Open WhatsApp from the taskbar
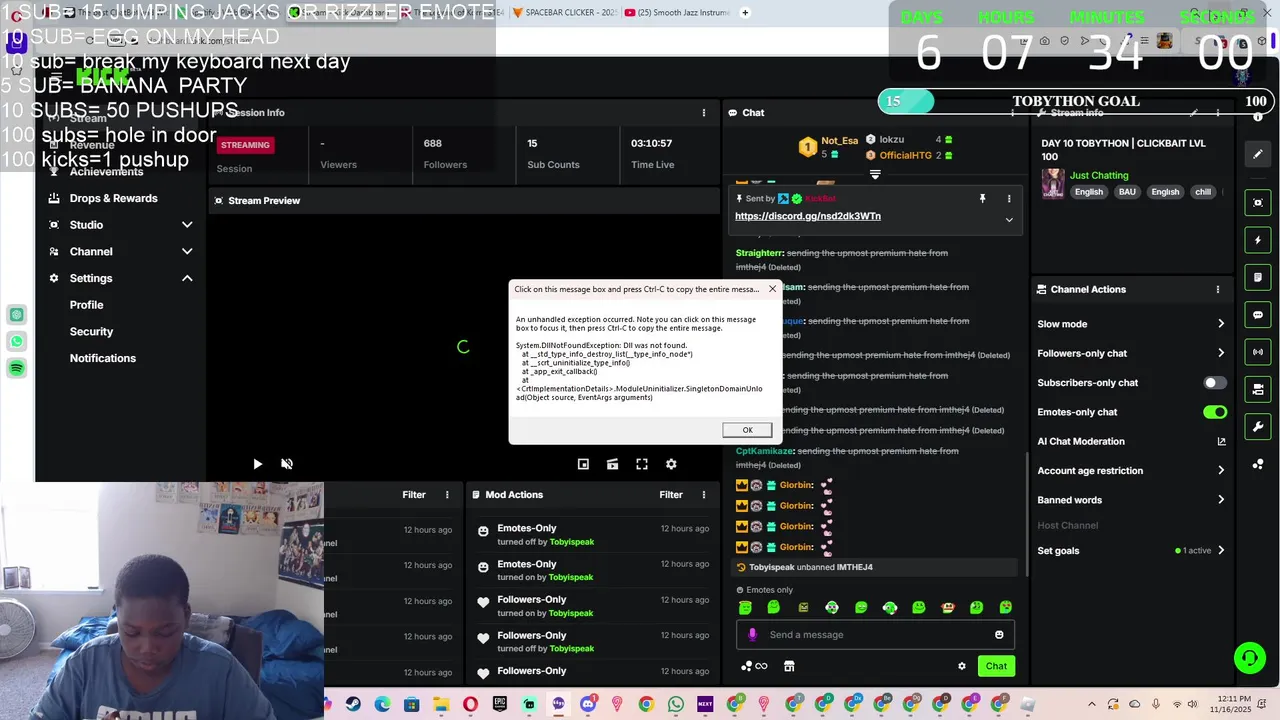The width and height of the screenshot is (1280, 720). [676, 705]
